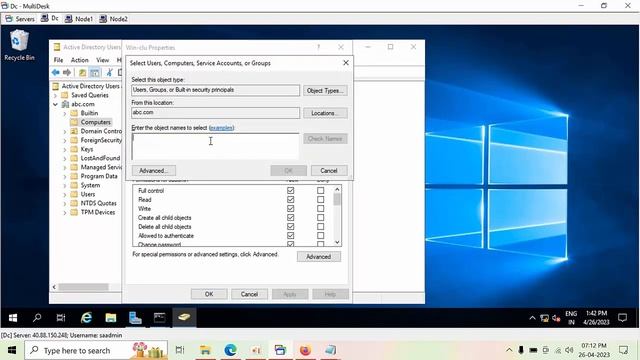This screenshot has width=640, height=360.
Task: Expand the NTDS Quotas node
Action: click(64, 203)
